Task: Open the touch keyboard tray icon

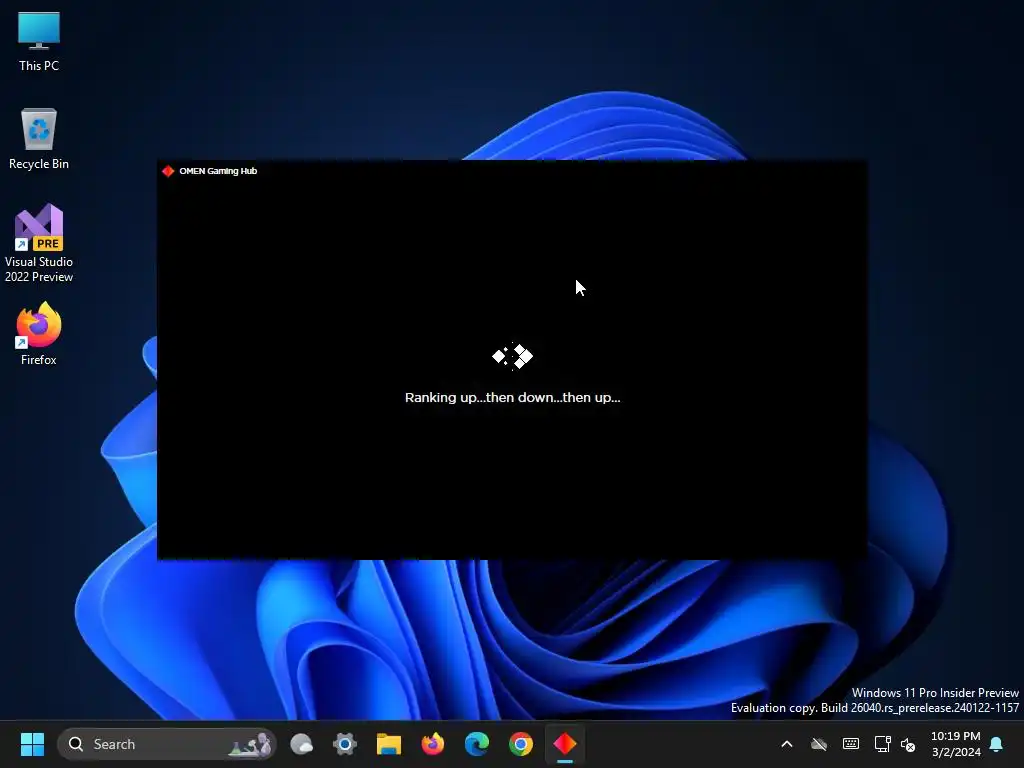Action: 851,744
